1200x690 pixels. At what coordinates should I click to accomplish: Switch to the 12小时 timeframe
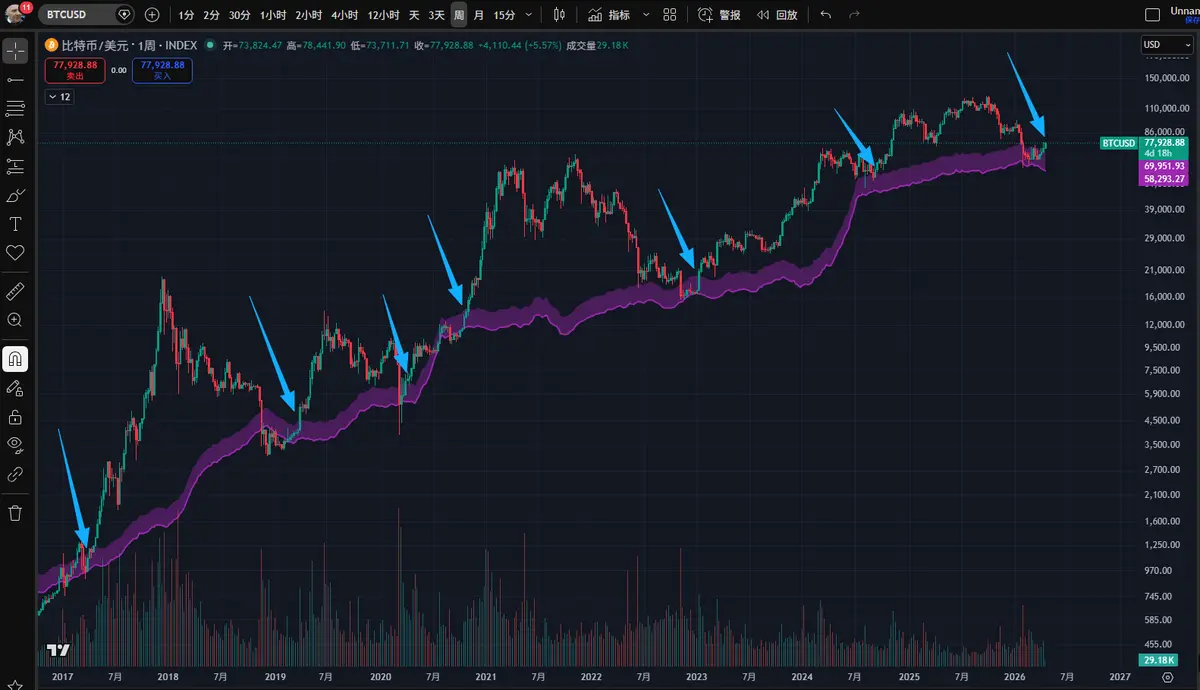[x=383, y=15]
